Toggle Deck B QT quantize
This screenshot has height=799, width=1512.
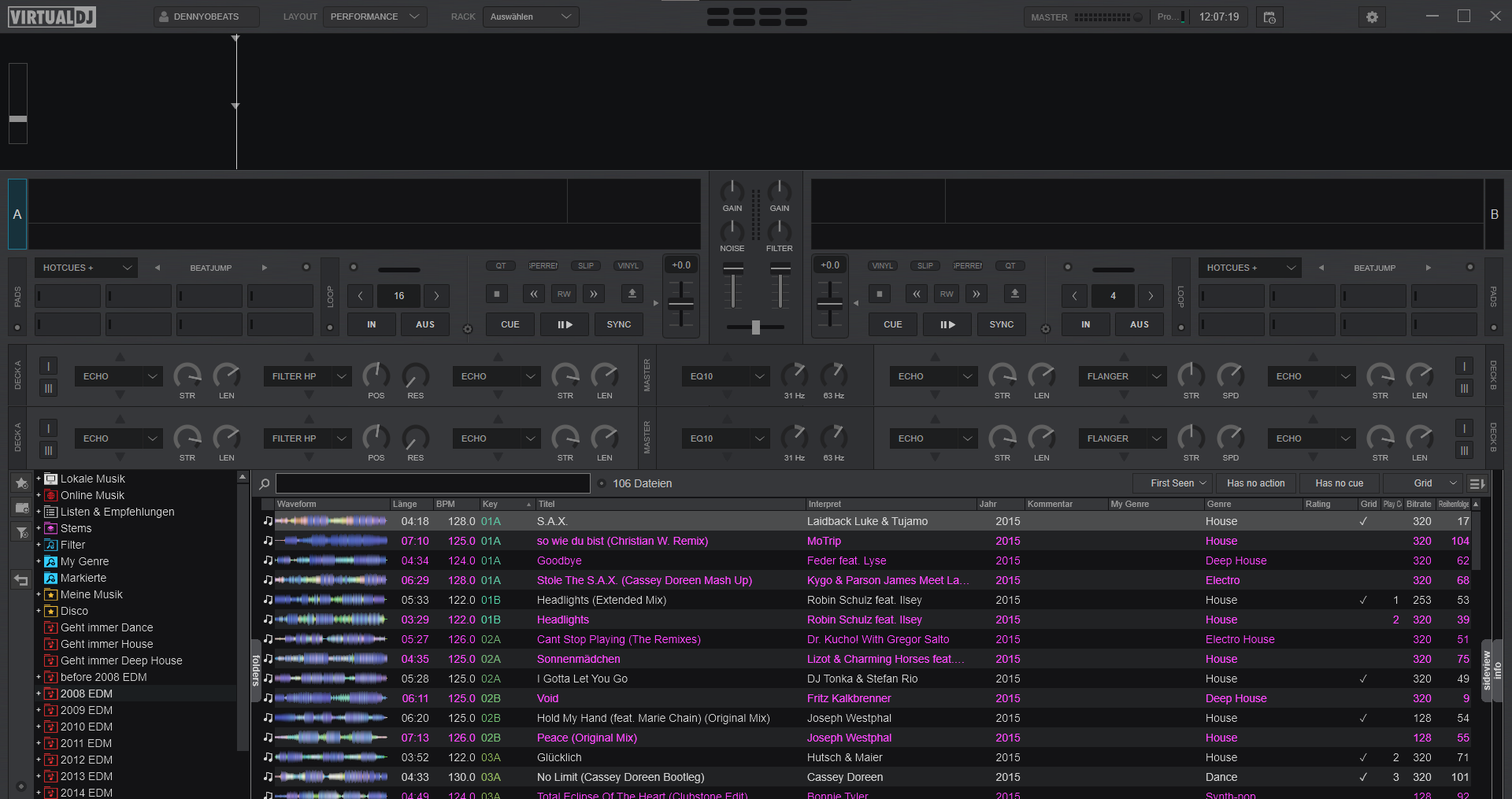click(1010, 266)
